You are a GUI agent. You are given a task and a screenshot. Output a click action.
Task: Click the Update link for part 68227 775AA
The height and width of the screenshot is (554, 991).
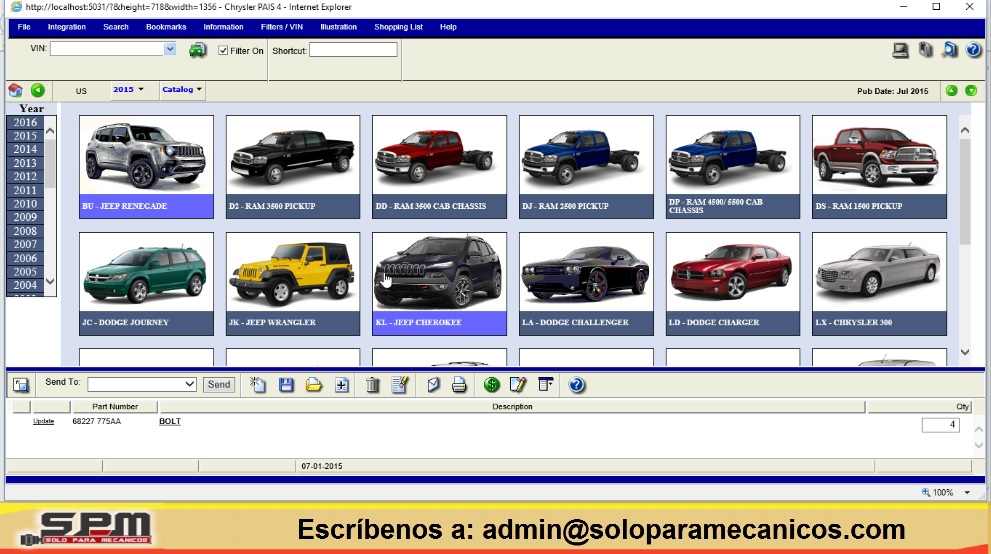(x=44, y=421)
